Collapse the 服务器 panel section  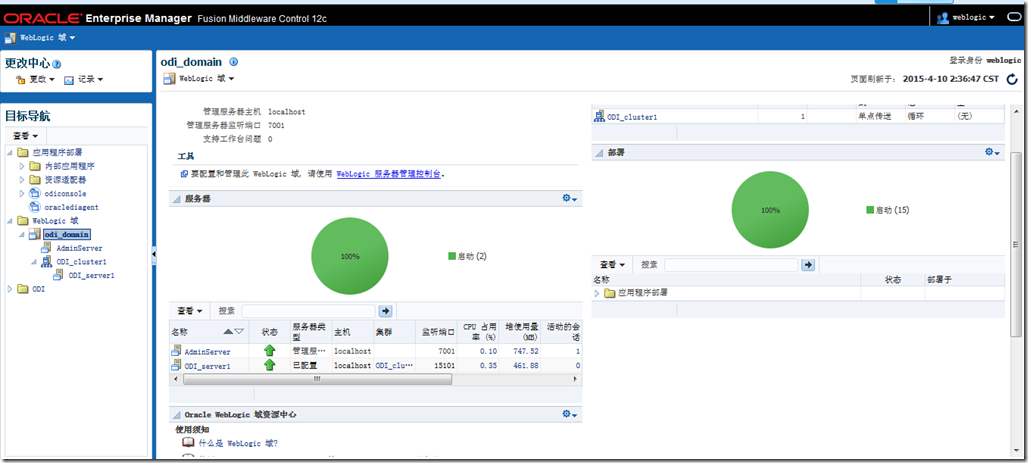(x=176, y=198)
